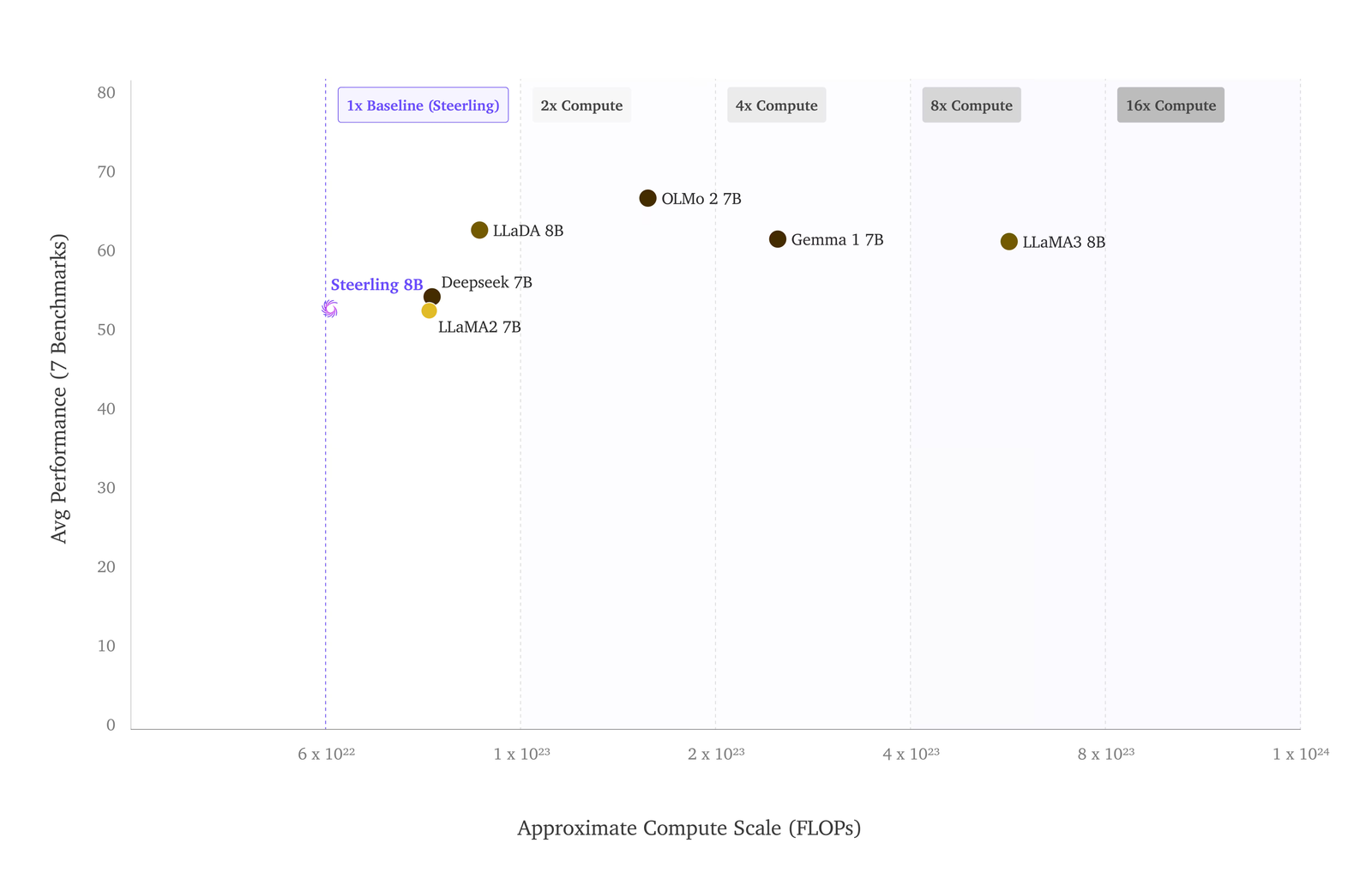Click the "LLaDA 8B" label text
Viewport: 1372px width, 873px height.
coord(528,231)
